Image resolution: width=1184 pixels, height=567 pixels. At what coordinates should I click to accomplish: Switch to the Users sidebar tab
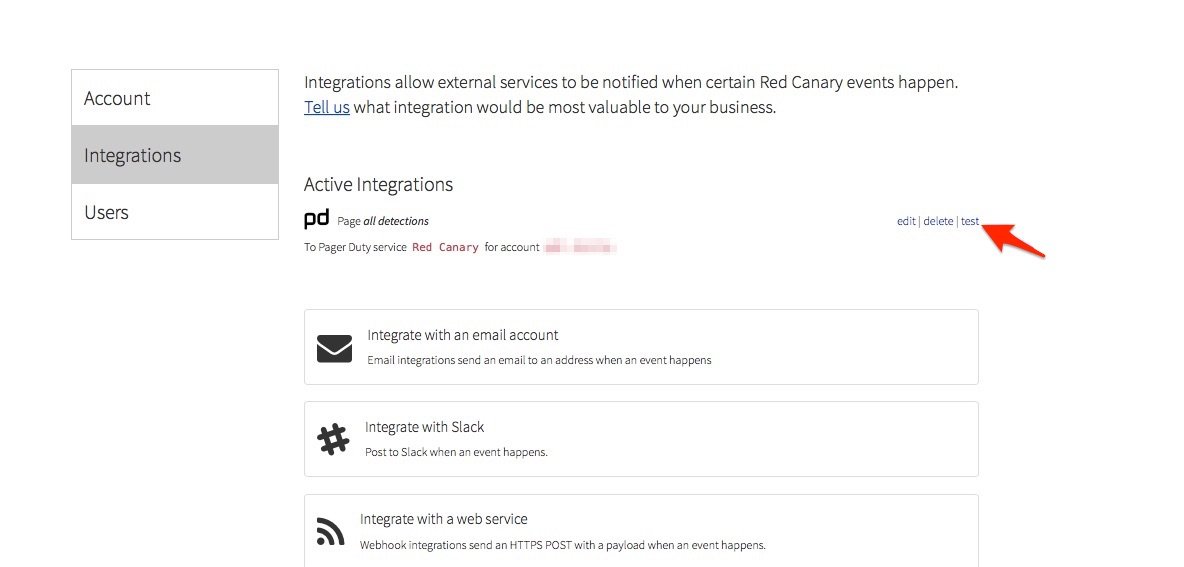[175, 212]
